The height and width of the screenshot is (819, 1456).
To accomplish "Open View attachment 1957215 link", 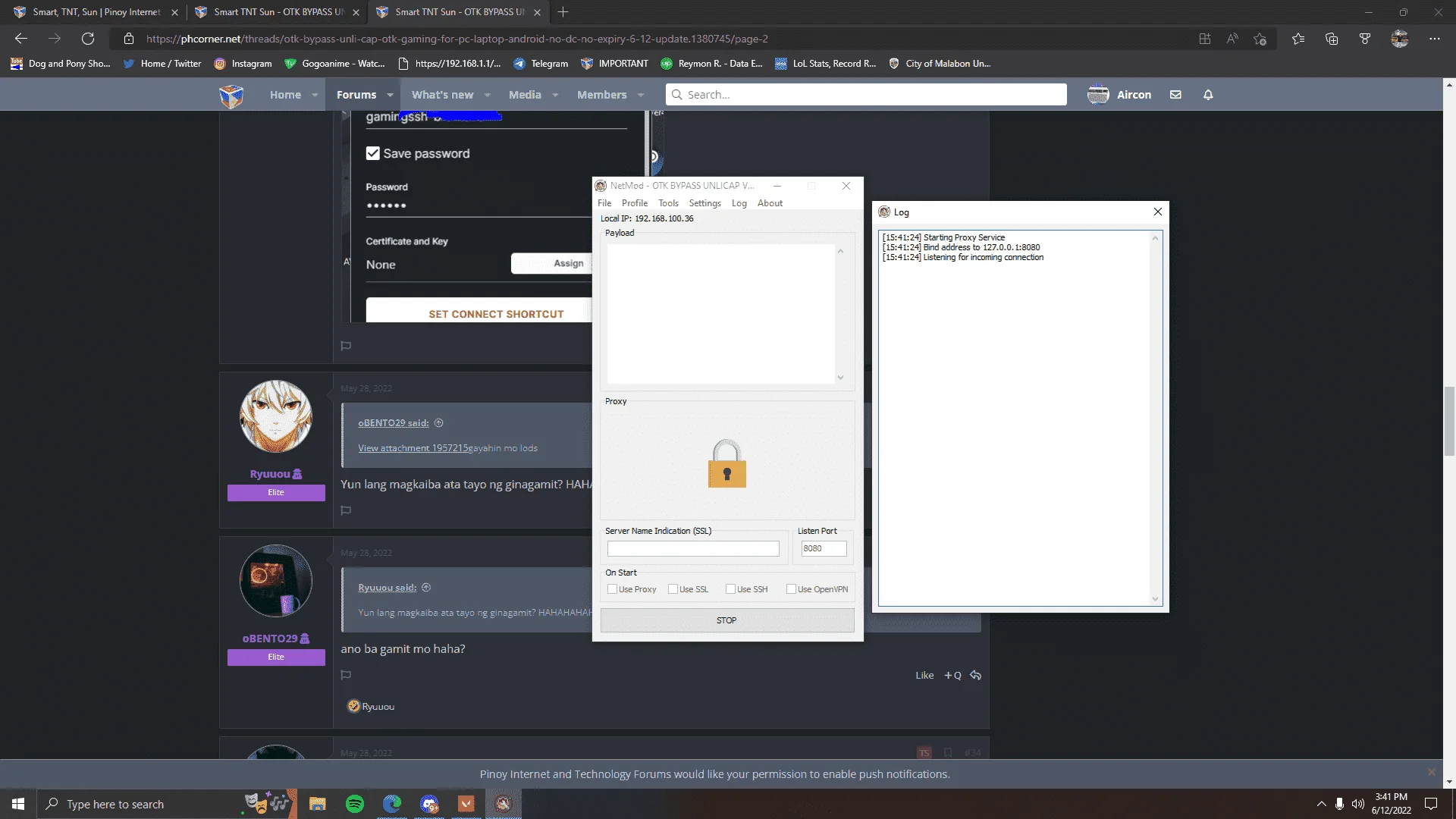I will 413,448.
